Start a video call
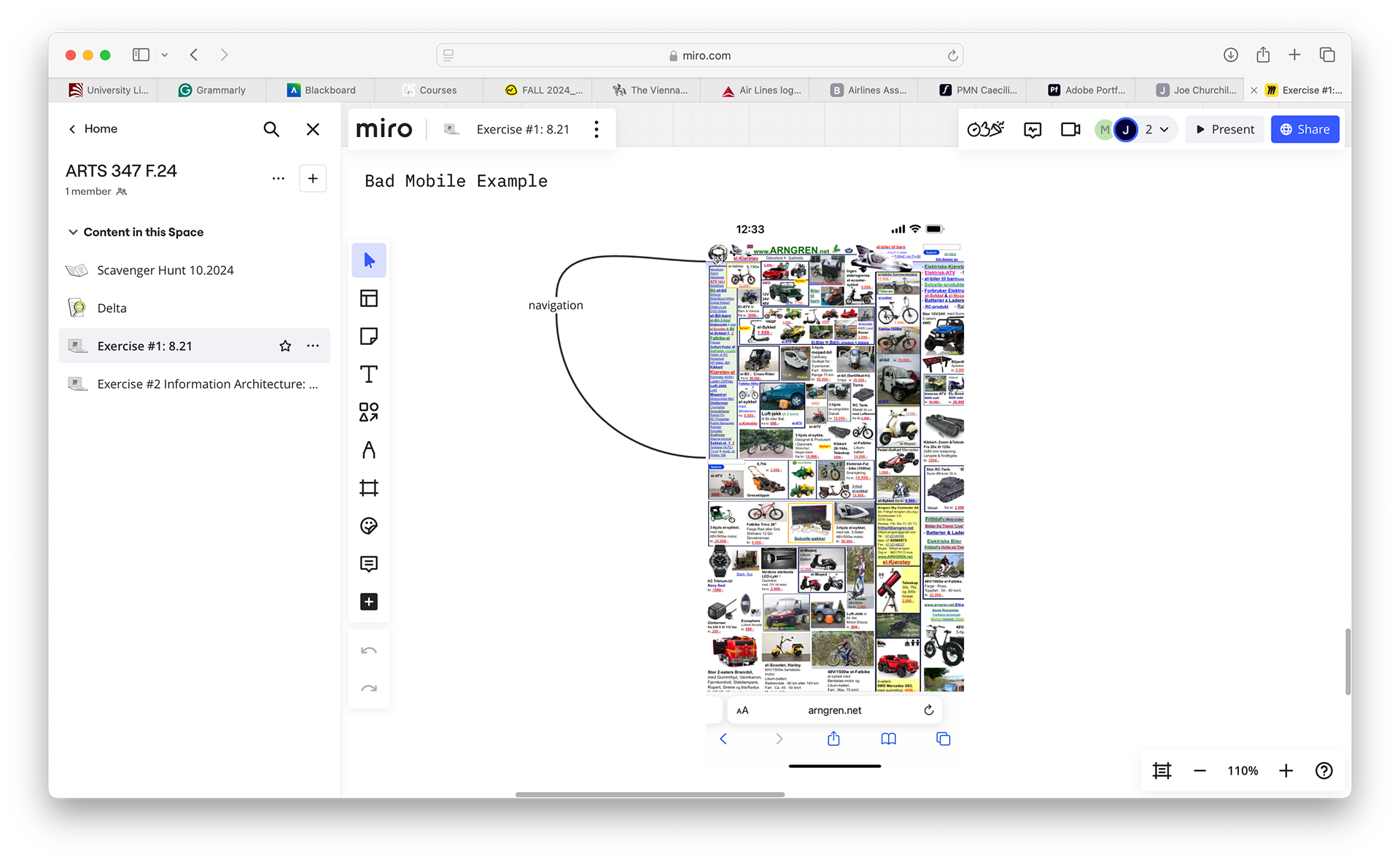The image size is (1400, 862). point(1070,129)
